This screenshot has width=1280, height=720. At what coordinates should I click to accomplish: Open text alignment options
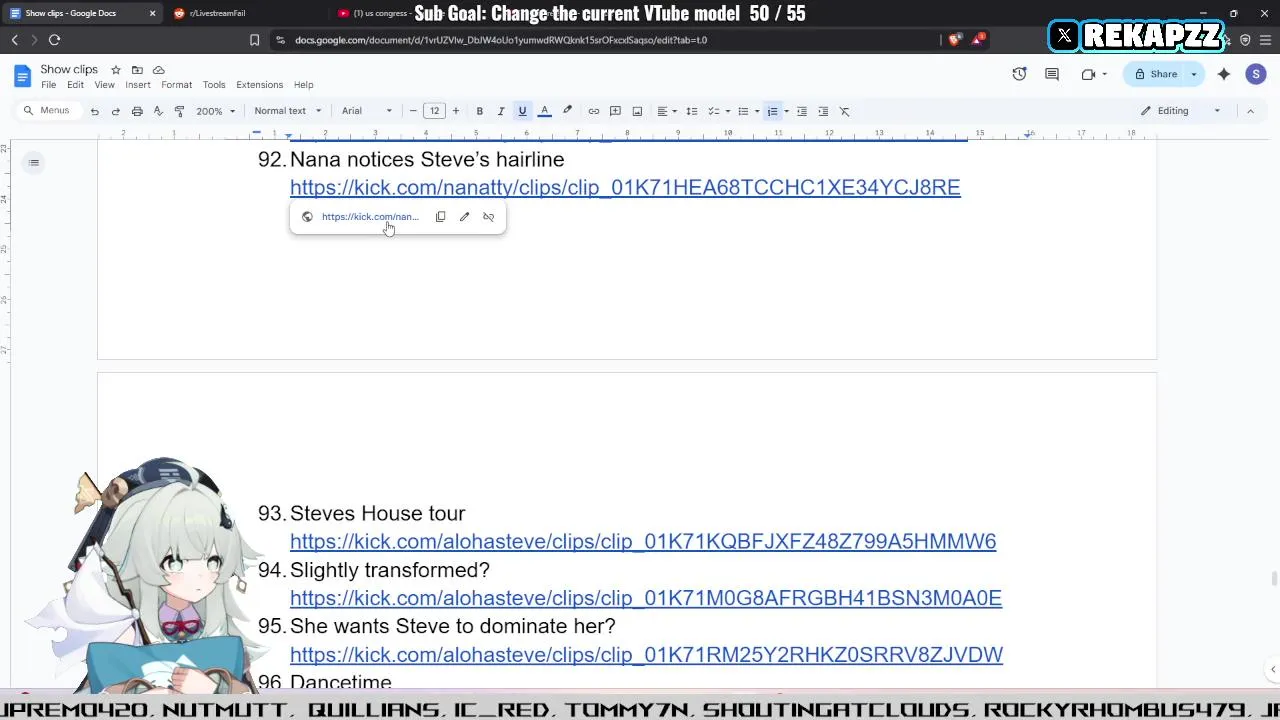(666, 111)
